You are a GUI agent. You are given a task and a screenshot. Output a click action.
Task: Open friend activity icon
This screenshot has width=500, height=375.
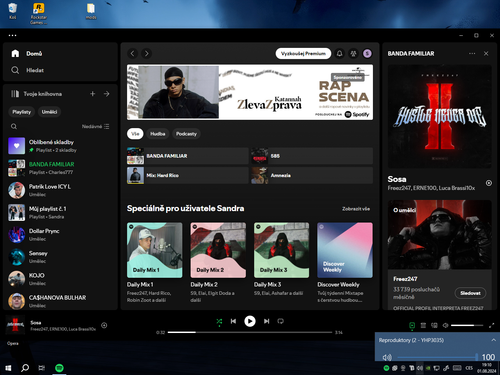[x=353, y=53]
